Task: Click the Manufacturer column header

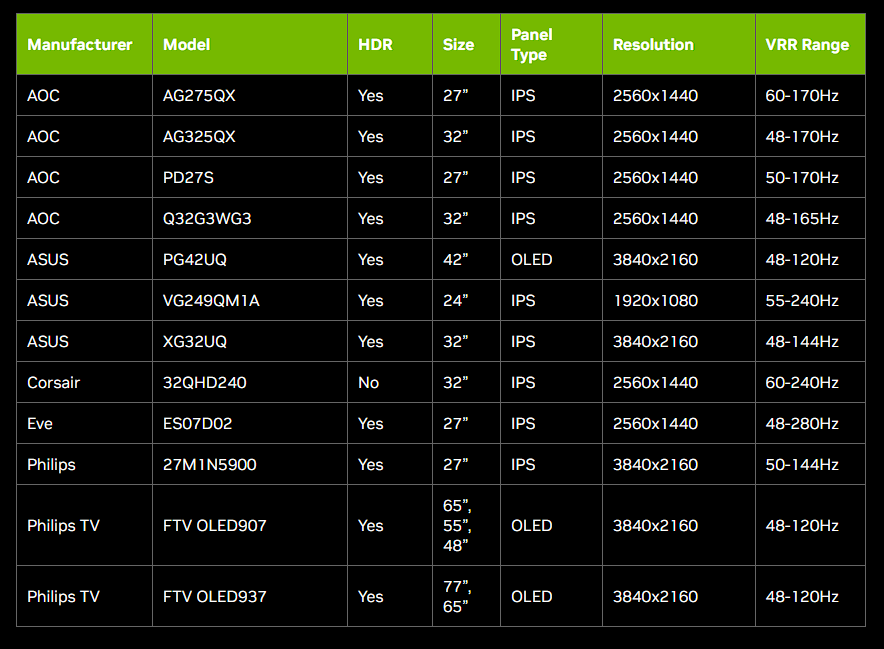Action: click(85, 45)
